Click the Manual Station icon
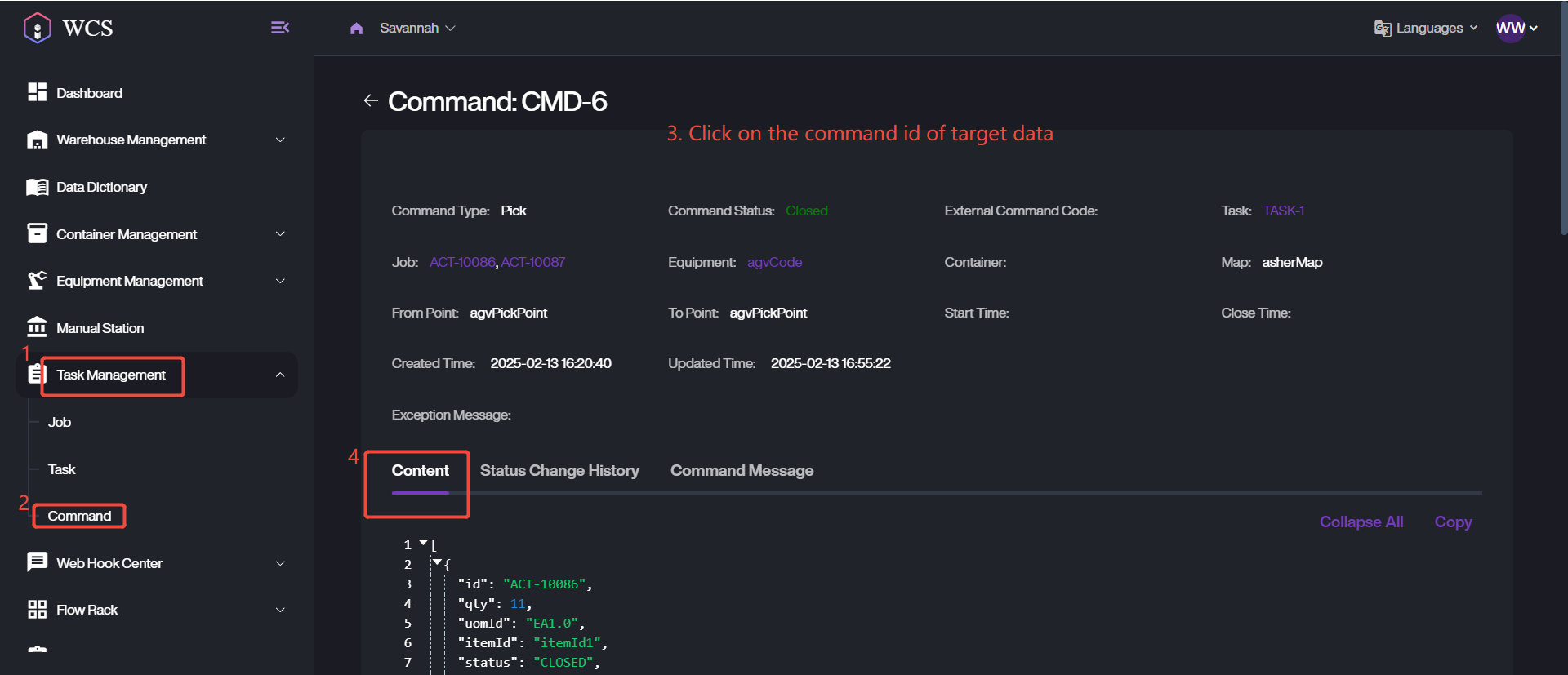The width and height of the screenshot is (1568, 675). pos(38,327)
